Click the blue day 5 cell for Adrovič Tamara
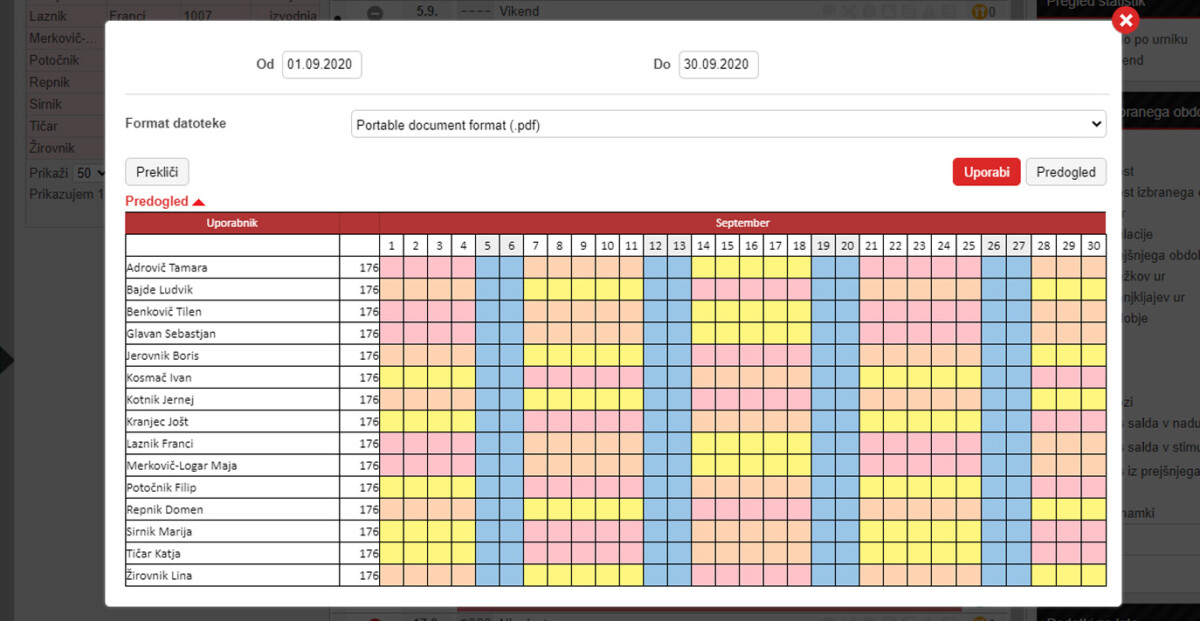Screen dimensions: 1200x621 (x=488, y=268)
